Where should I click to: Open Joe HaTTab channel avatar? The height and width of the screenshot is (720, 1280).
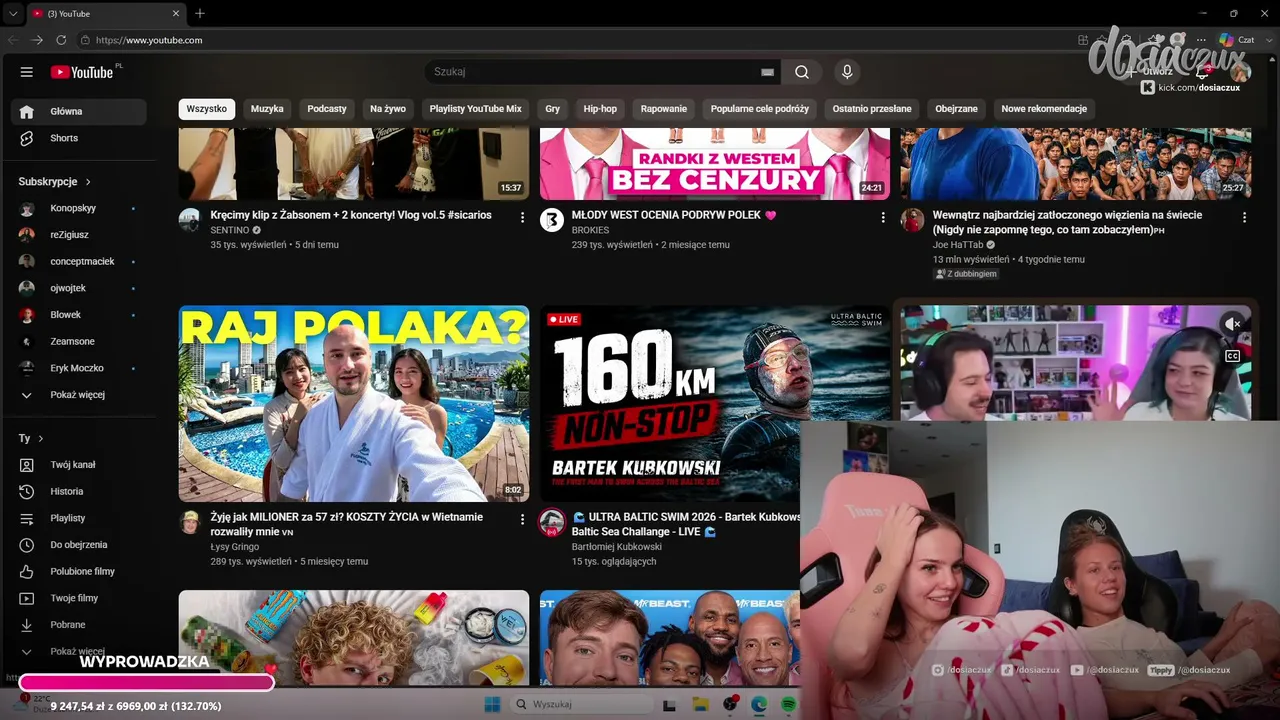pos(913,220)
